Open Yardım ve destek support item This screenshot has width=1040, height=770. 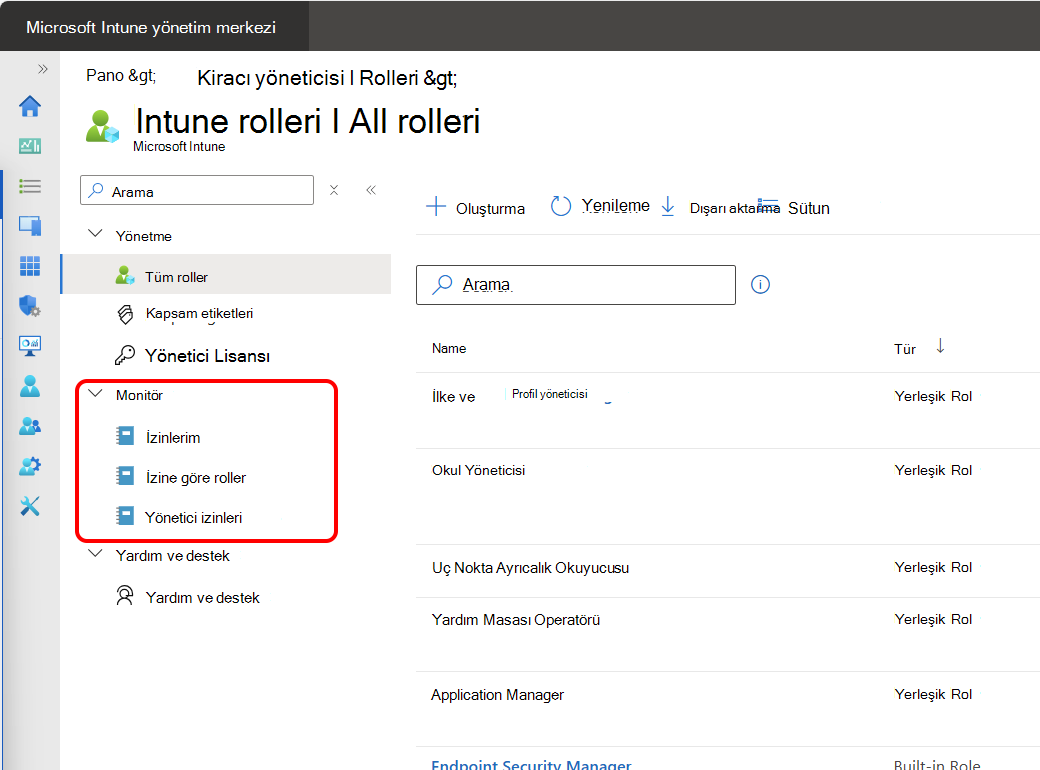coord(202,598)
